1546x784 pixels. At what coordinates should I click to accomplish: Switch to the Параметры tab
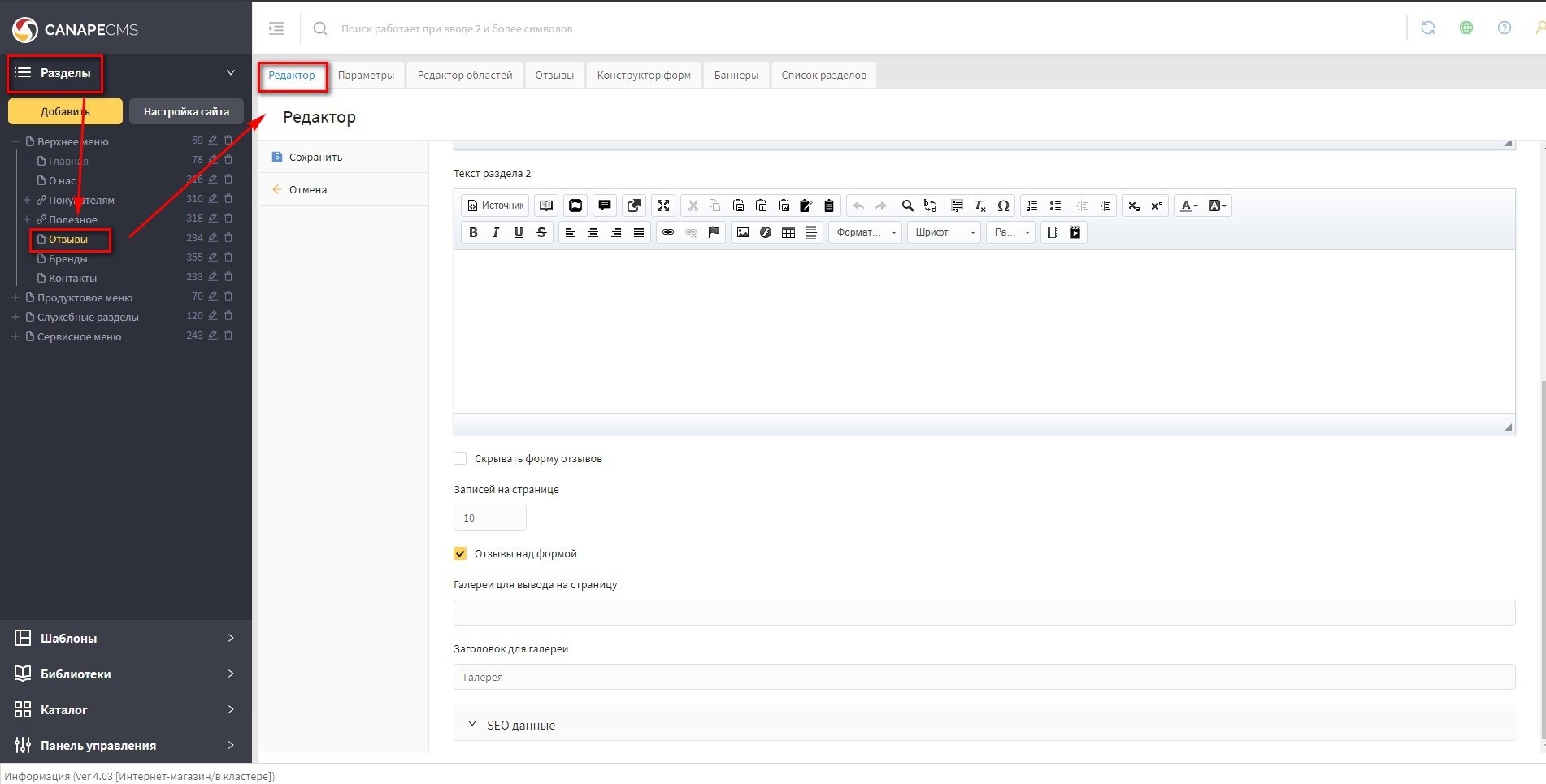tap(366, 76)
